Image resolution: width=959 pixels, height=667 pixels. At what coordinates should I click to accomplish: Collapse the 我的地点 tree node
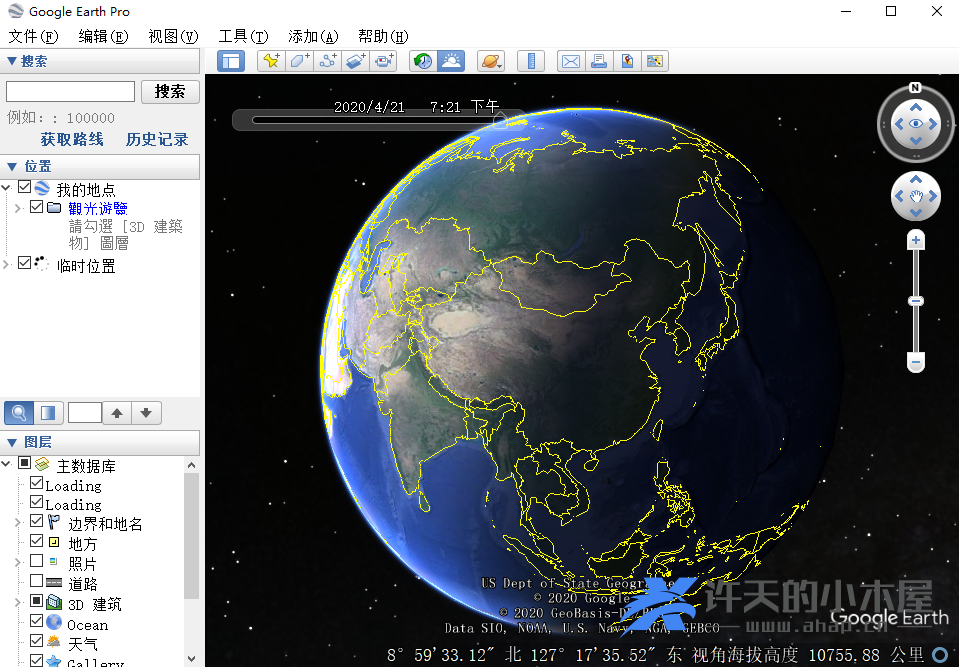pos(7,188)
